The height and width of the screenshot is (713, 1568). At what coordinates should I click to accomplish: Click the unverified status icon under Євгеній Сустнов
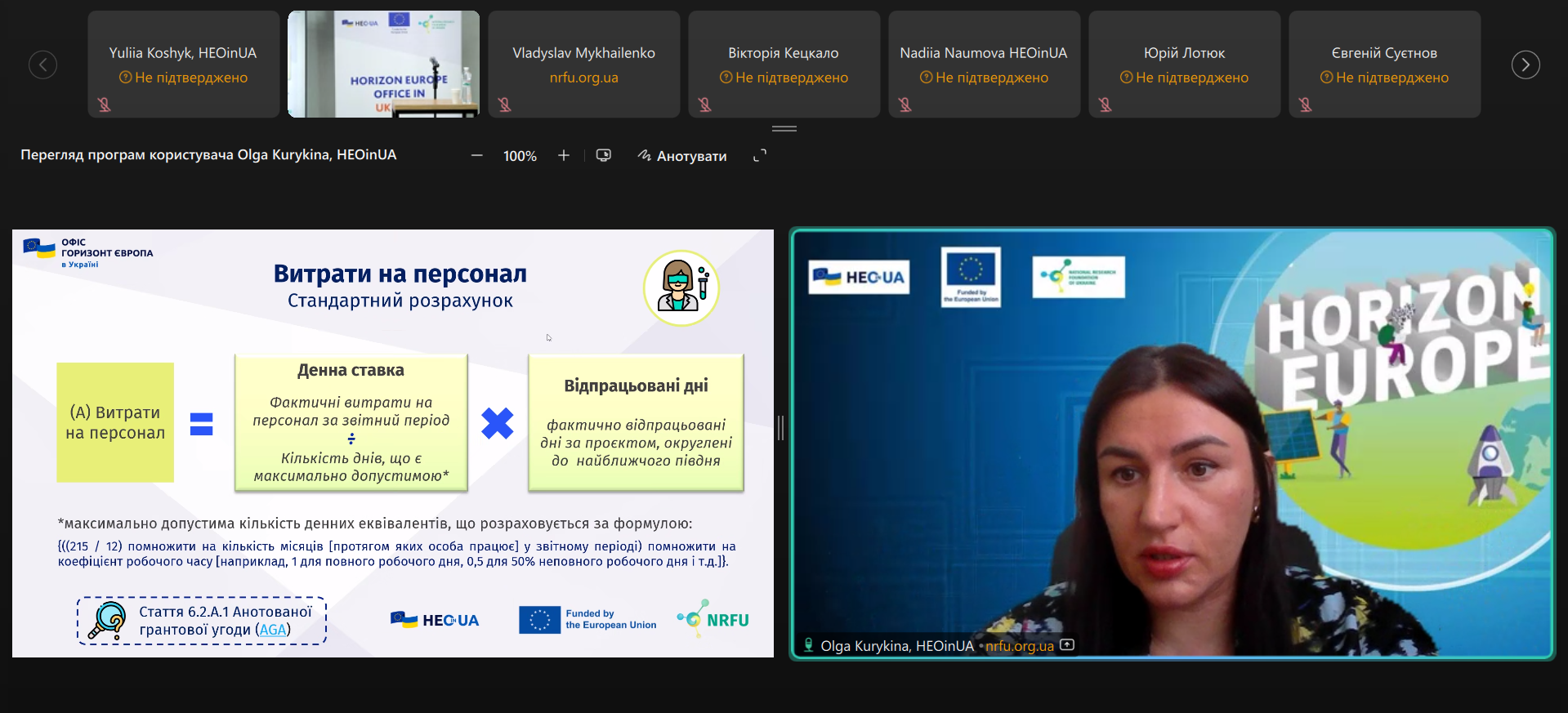1326,78
